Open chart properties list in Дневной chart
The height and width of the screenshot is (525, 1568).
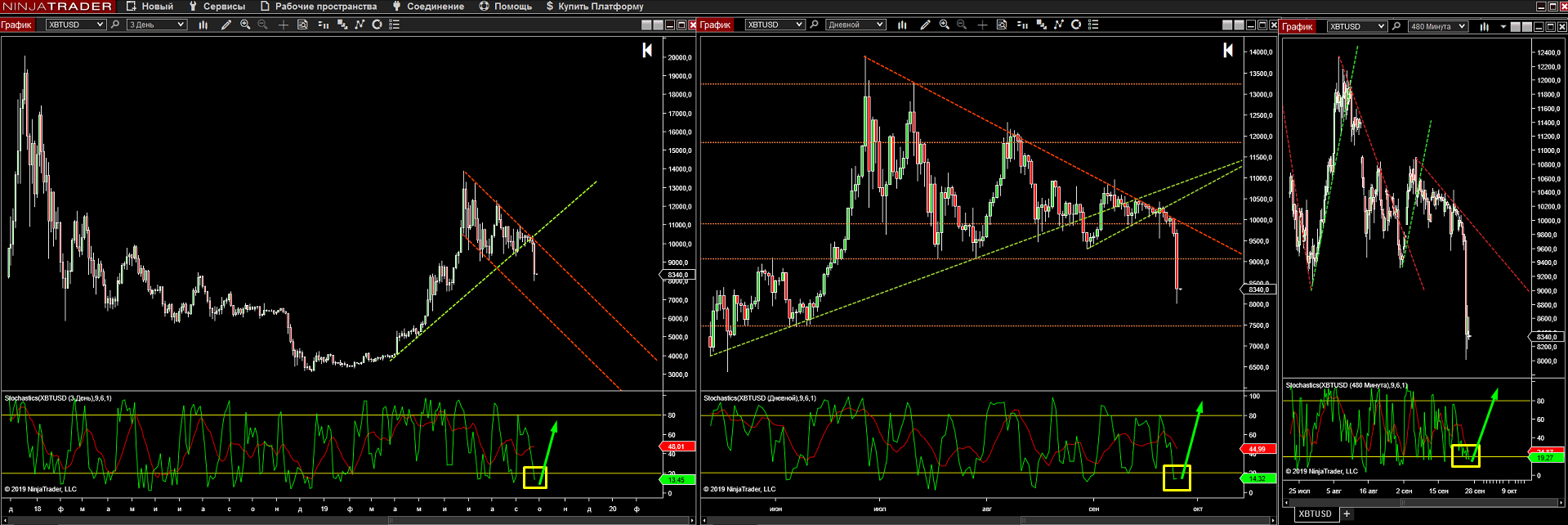pos(1093,25)
